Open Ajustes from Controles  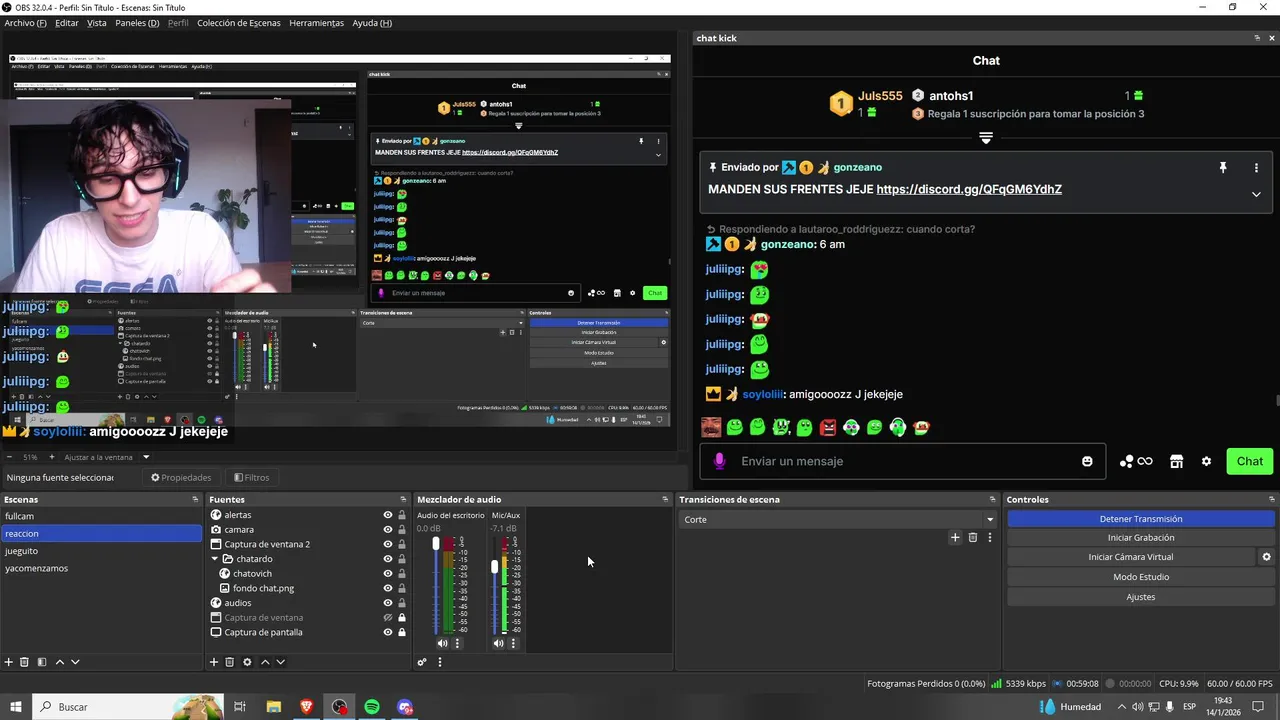tap(1141, 597)
